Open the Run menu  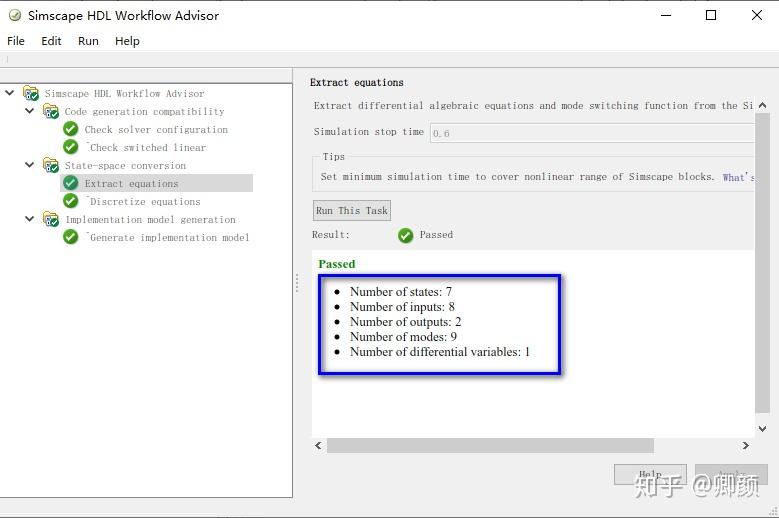88,41
